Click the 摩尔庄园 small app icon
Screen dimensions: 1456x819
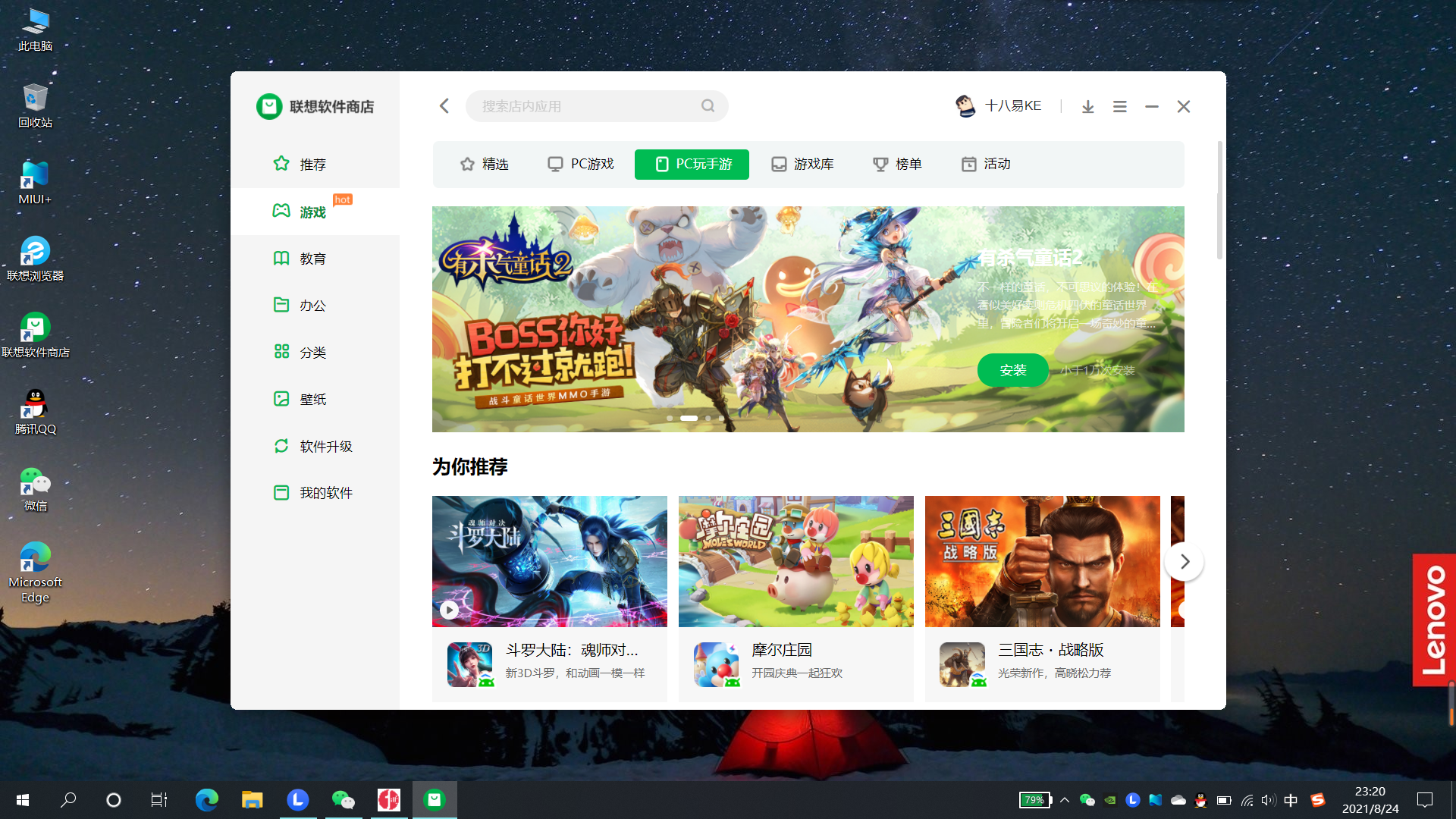pos(717,664)
